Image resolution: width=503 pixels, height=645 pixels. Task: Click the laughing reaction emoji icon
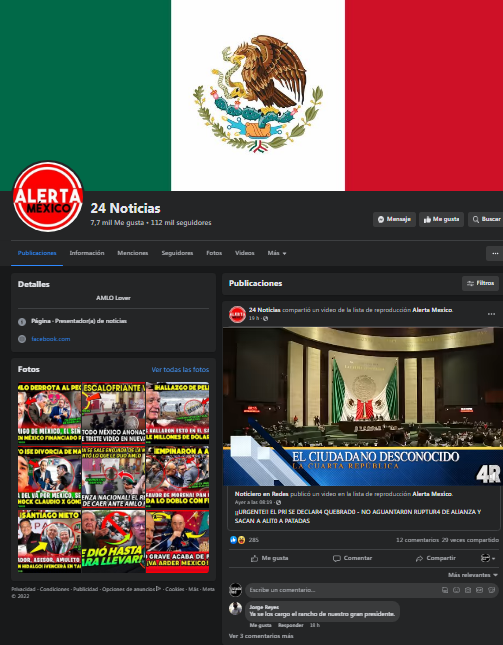241,540
